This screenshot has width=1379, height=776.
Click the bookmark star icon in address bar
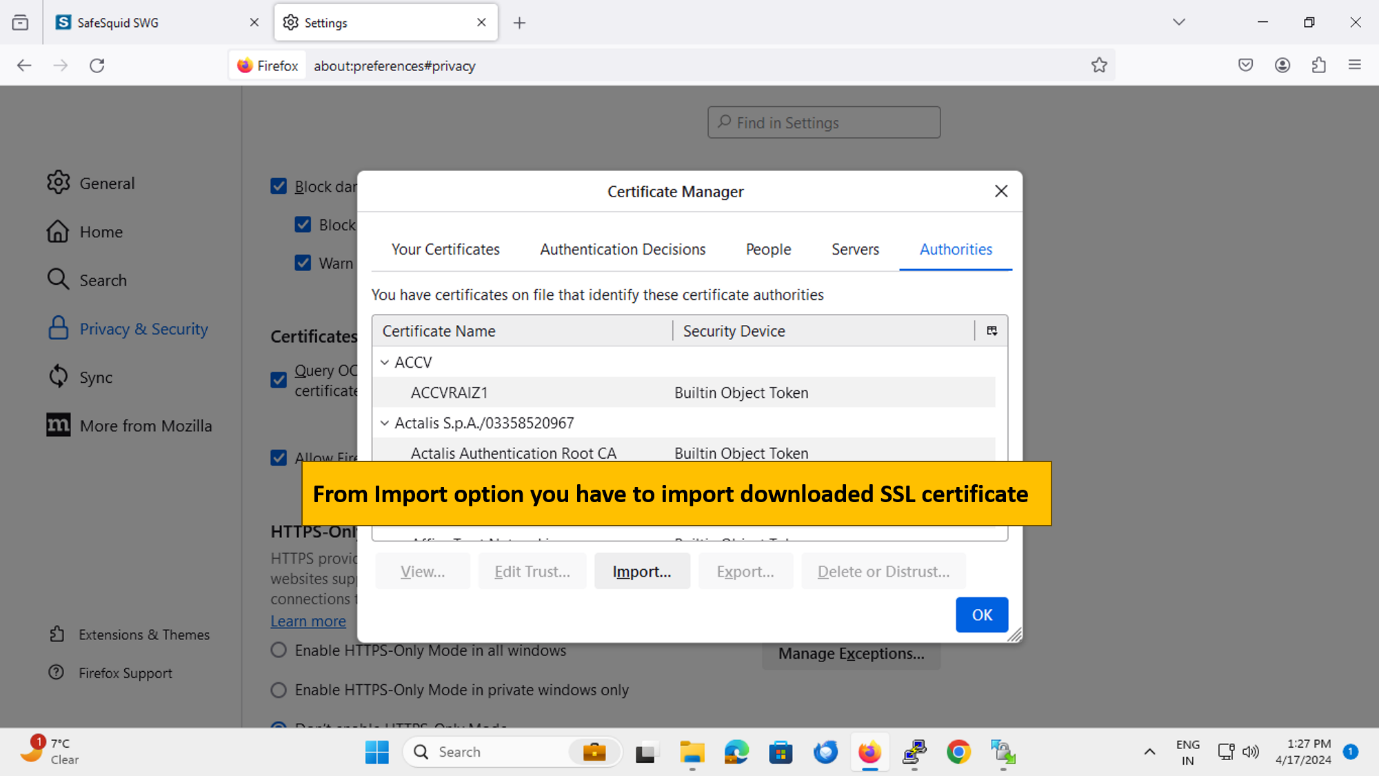(1099, 65)
